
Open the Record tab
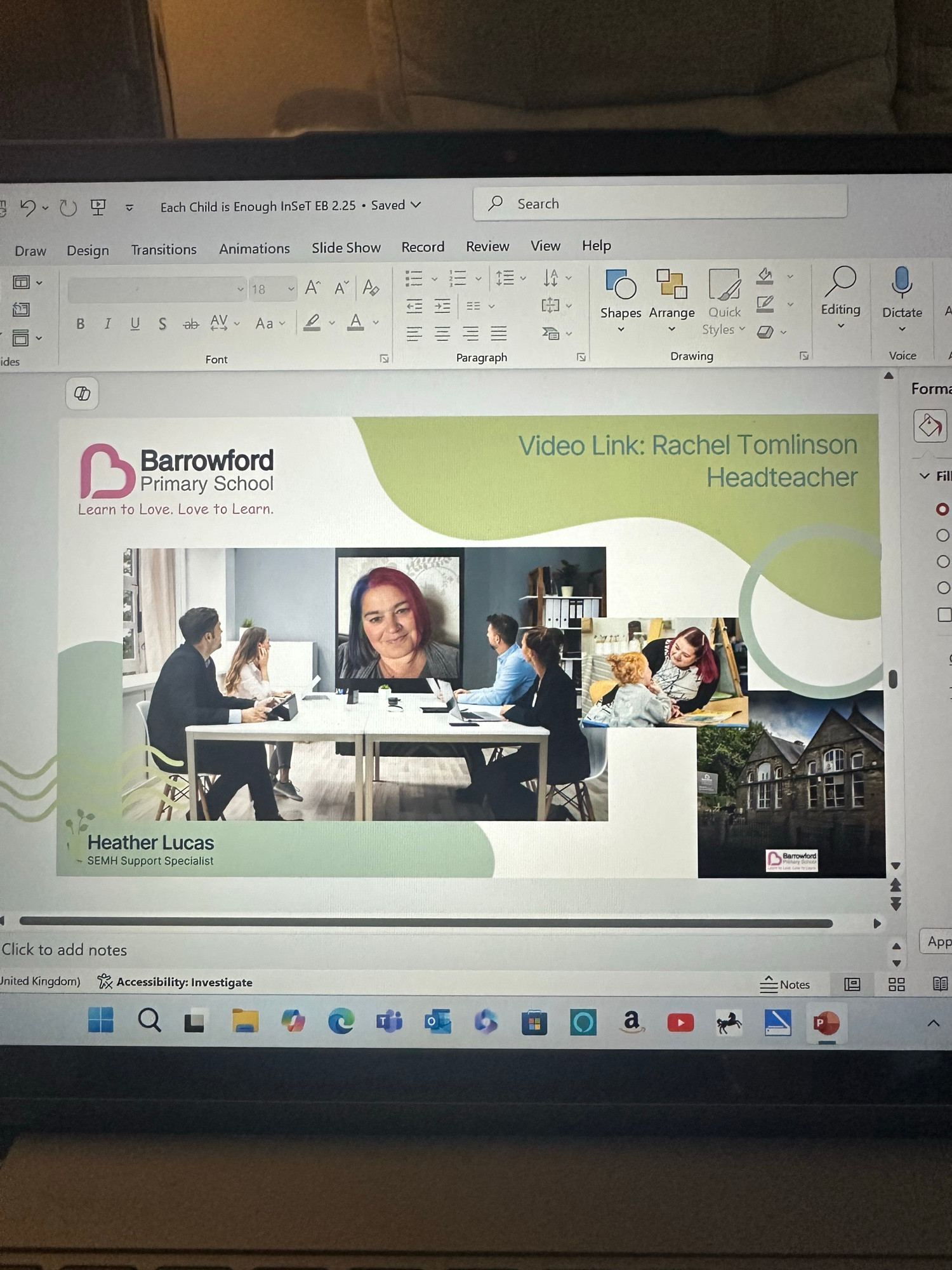[x=423, y=247]
